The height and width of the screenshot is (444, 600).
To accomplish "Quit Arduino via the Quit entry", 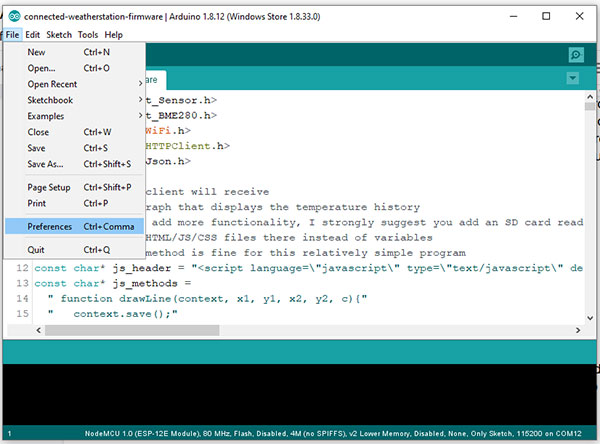I will tap(36, 250).
